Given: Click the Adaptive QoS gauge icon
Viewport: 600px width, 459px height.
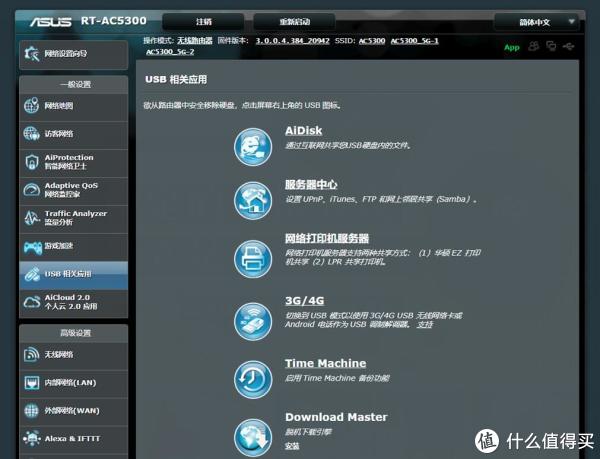Looking at the screenshot, I should [x=31, y=190].
